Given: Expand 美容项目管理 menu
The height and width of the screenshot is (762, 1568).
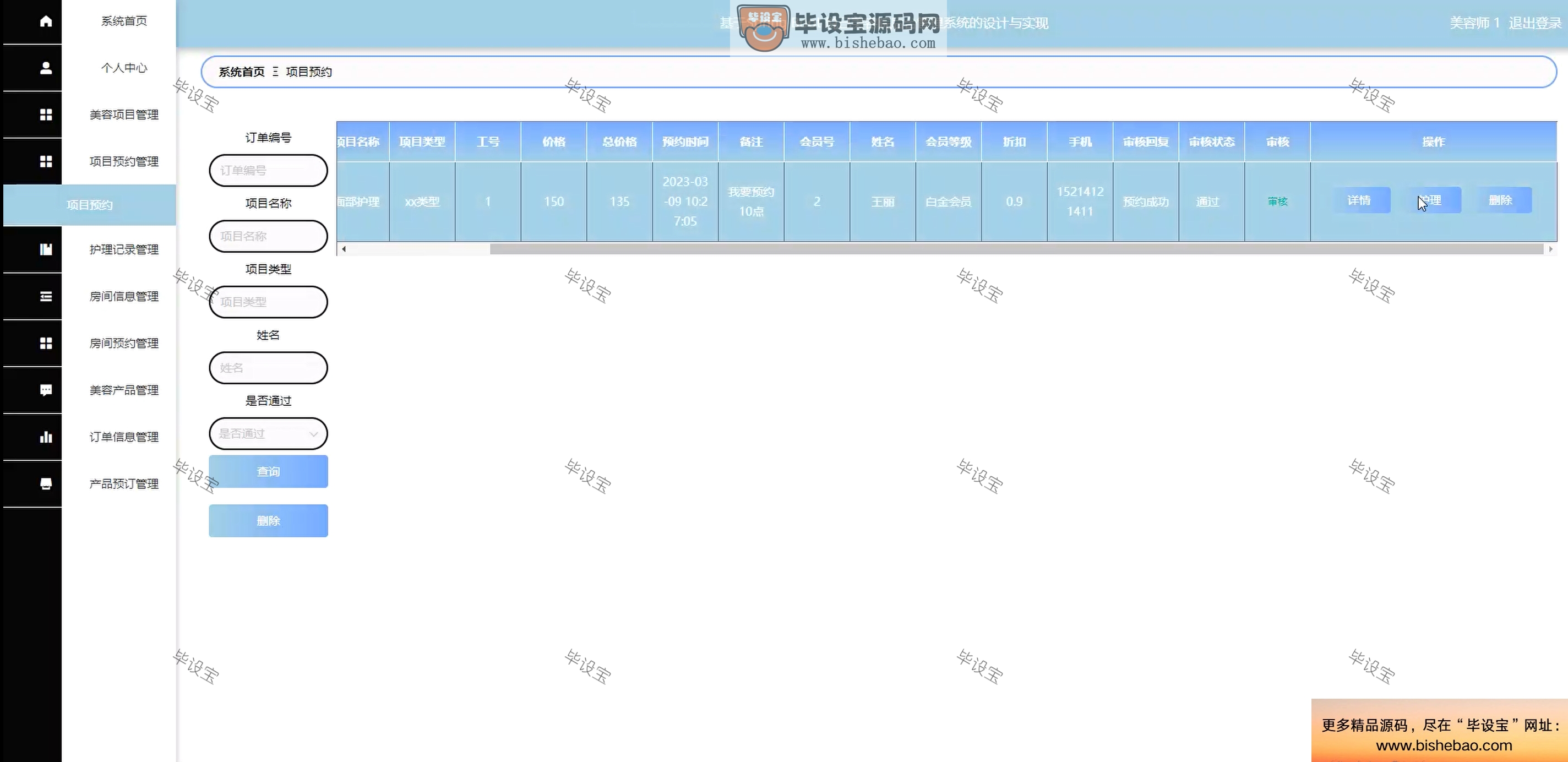Looking at the screenshot, I should tap(124, 115).
